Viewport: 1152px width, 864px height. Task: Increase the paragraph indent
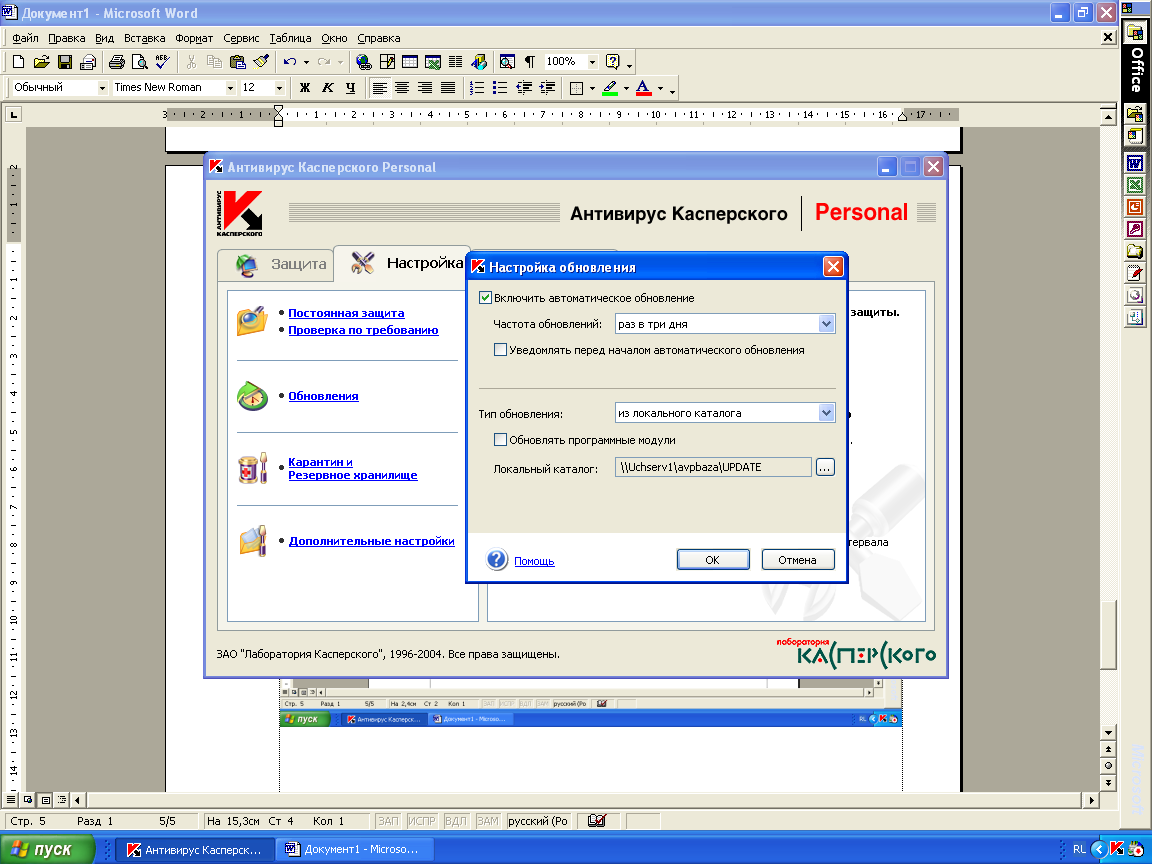(547, 87)
